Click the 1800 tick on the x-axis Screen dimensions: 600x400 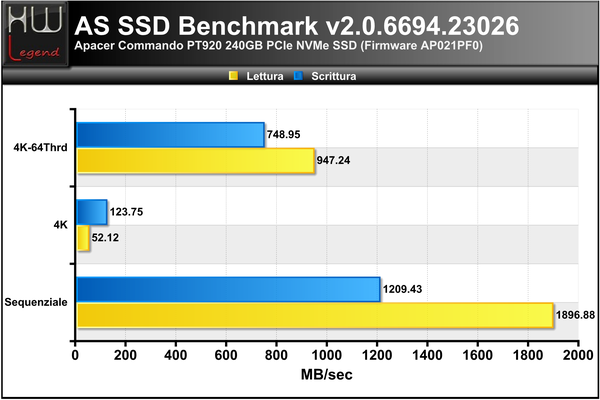click(528, 355)
